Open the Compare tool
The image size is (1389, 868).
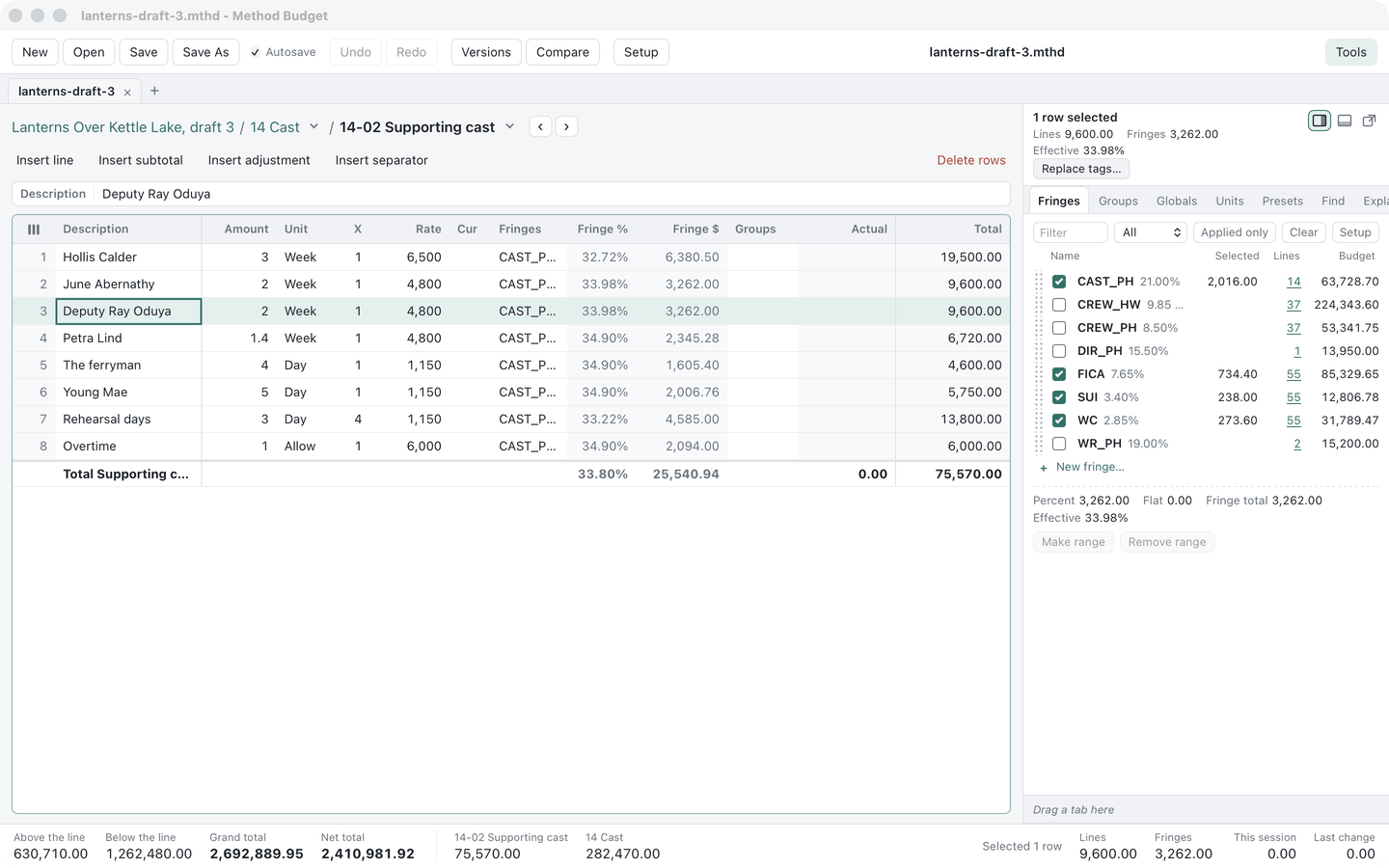(x=562, y=52)
